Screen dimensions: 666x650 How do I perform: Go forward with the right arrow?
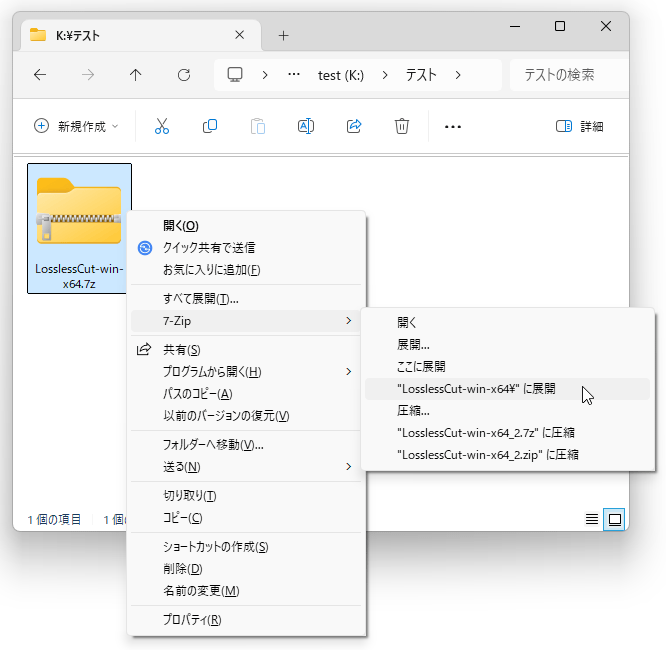click(88, 75)
